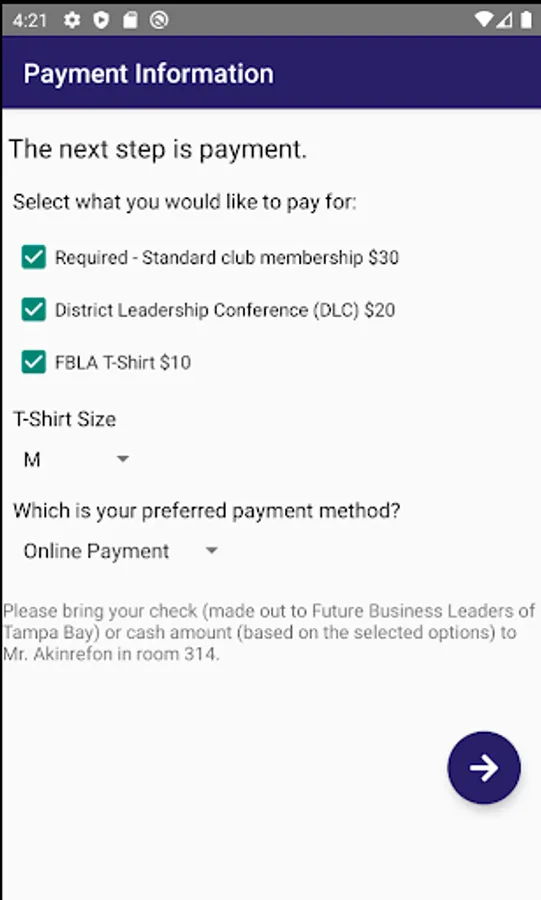Tap the Wi-Fi signal icon

[x=484, y=20]
